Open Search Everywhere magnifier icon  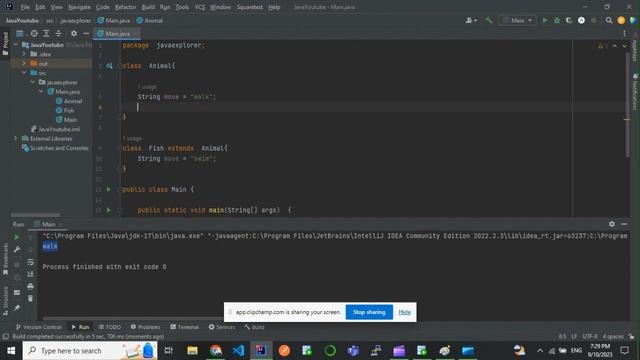pos(609,20)
